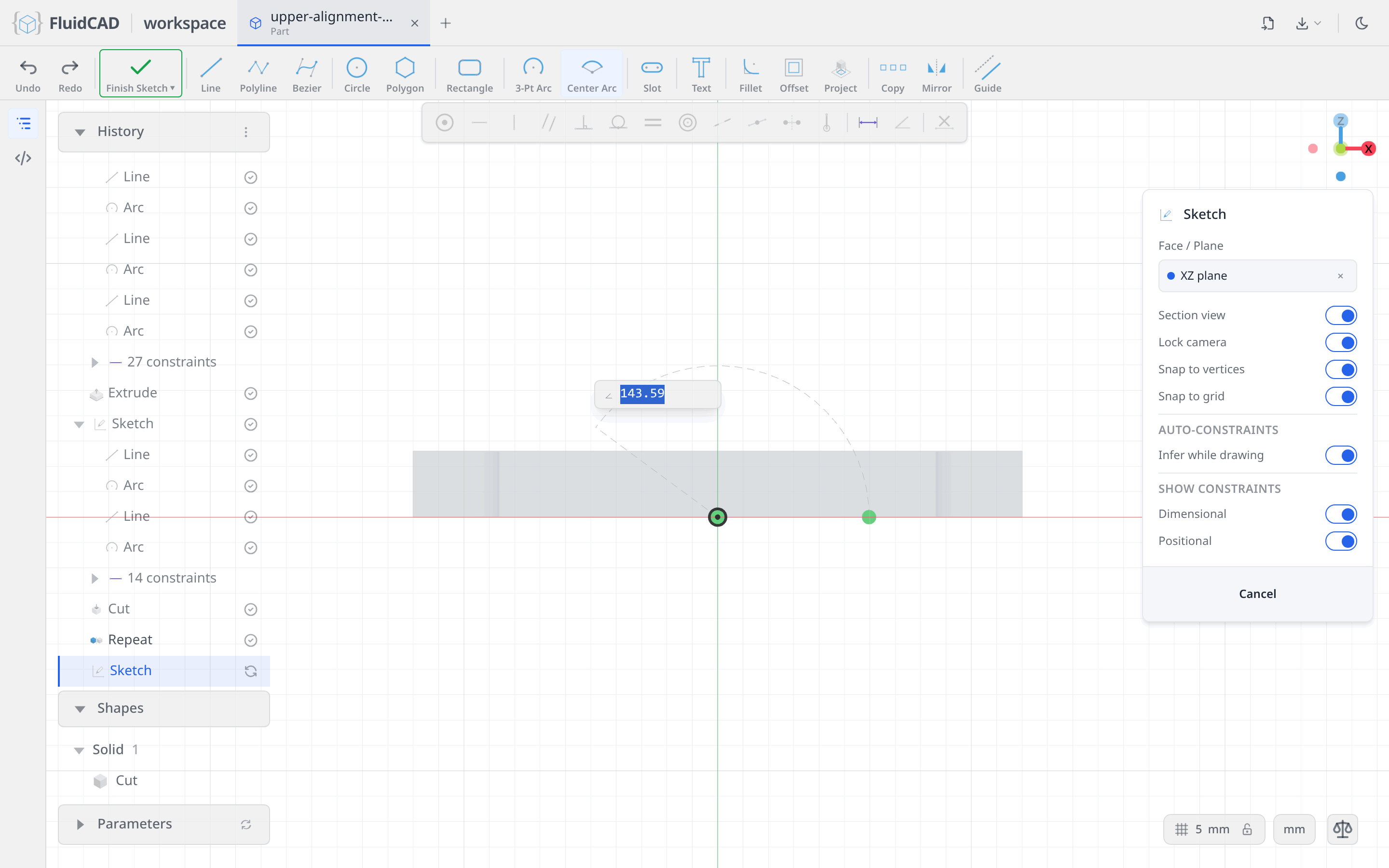Viewport: 1389px width, 868px height.
Task: Choose the 3-Pt Arc tool
Action: tap(532, 74)
